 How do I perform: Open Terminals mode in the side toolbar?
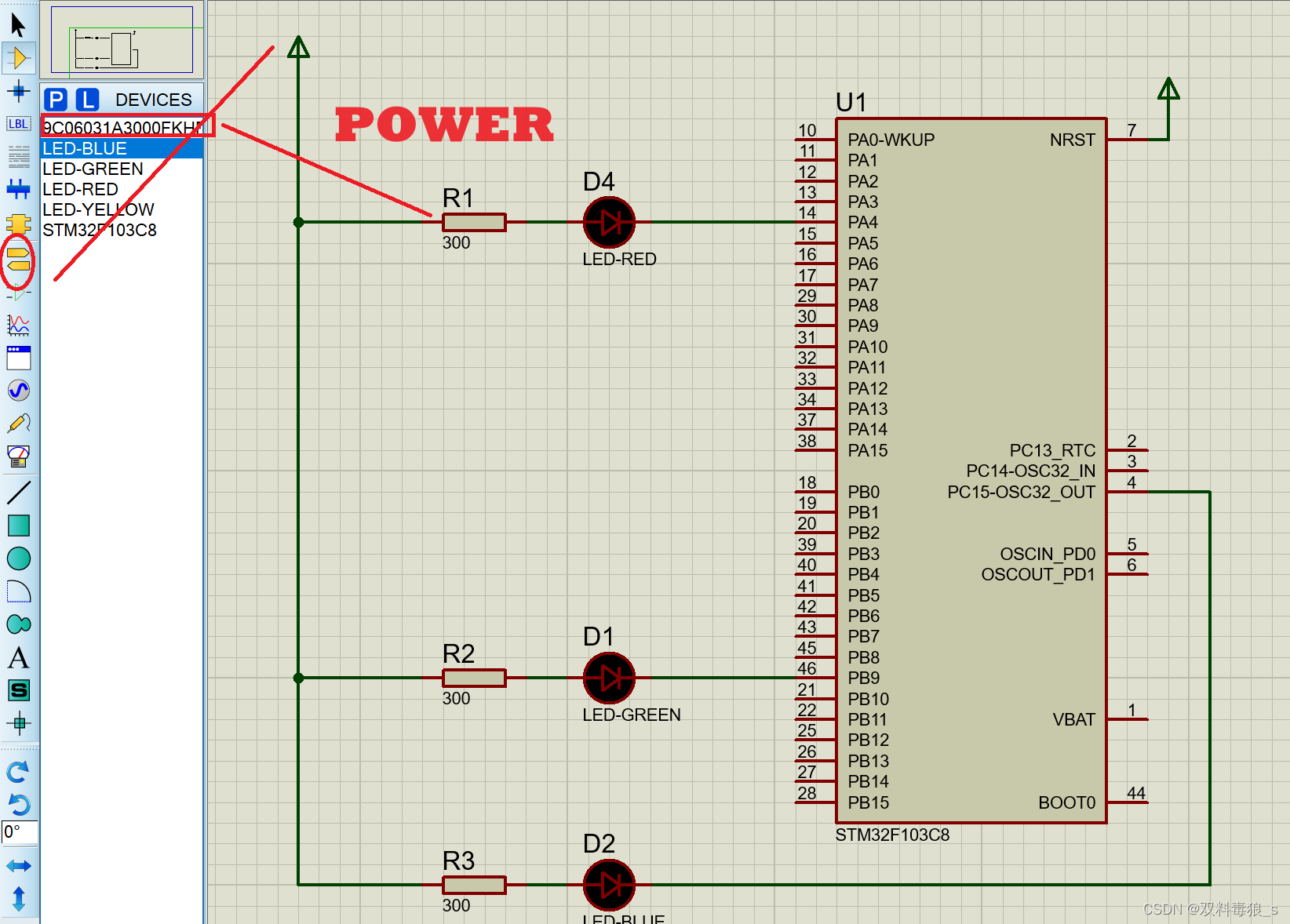18,259
